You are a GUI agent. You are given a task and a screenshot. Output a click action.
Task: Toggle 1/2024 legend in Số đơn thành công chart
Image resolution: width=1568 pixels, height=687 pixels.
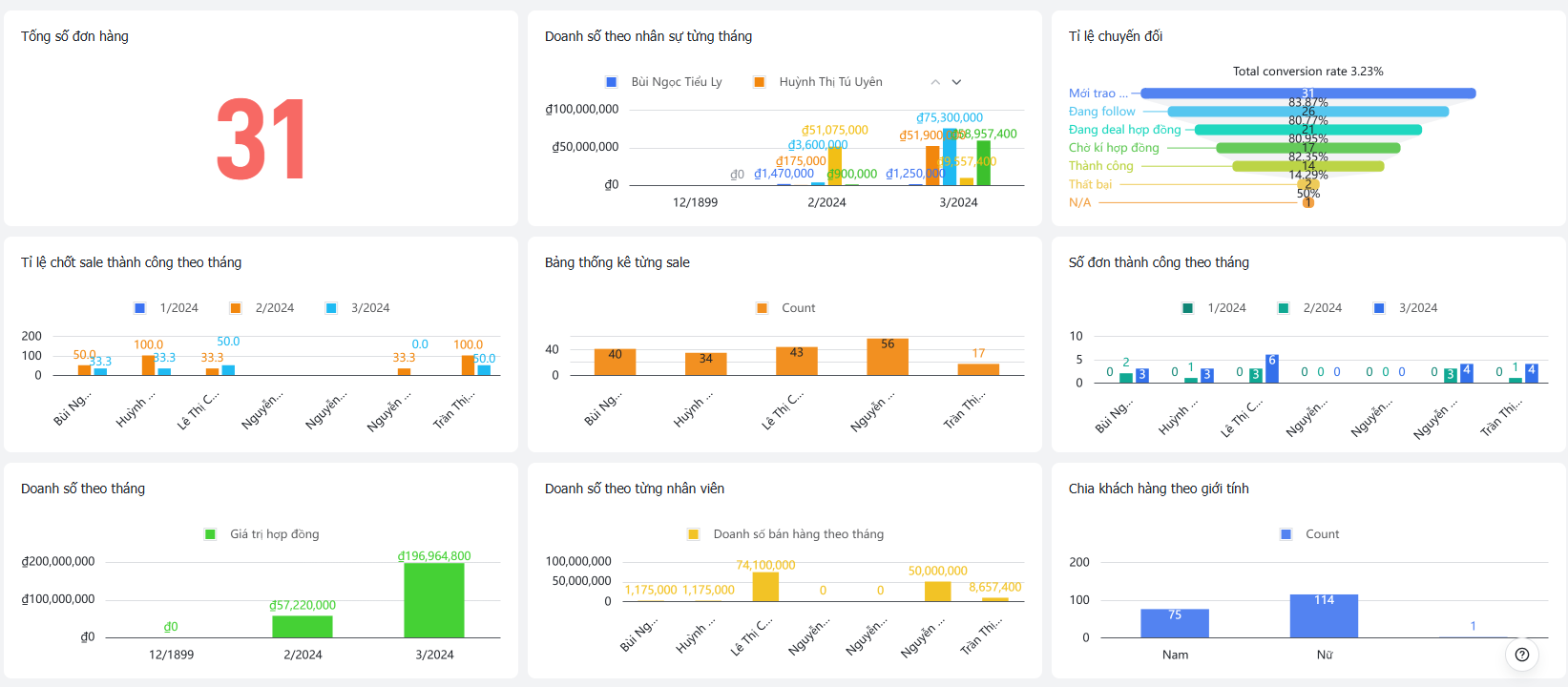tap(1215, 308)
